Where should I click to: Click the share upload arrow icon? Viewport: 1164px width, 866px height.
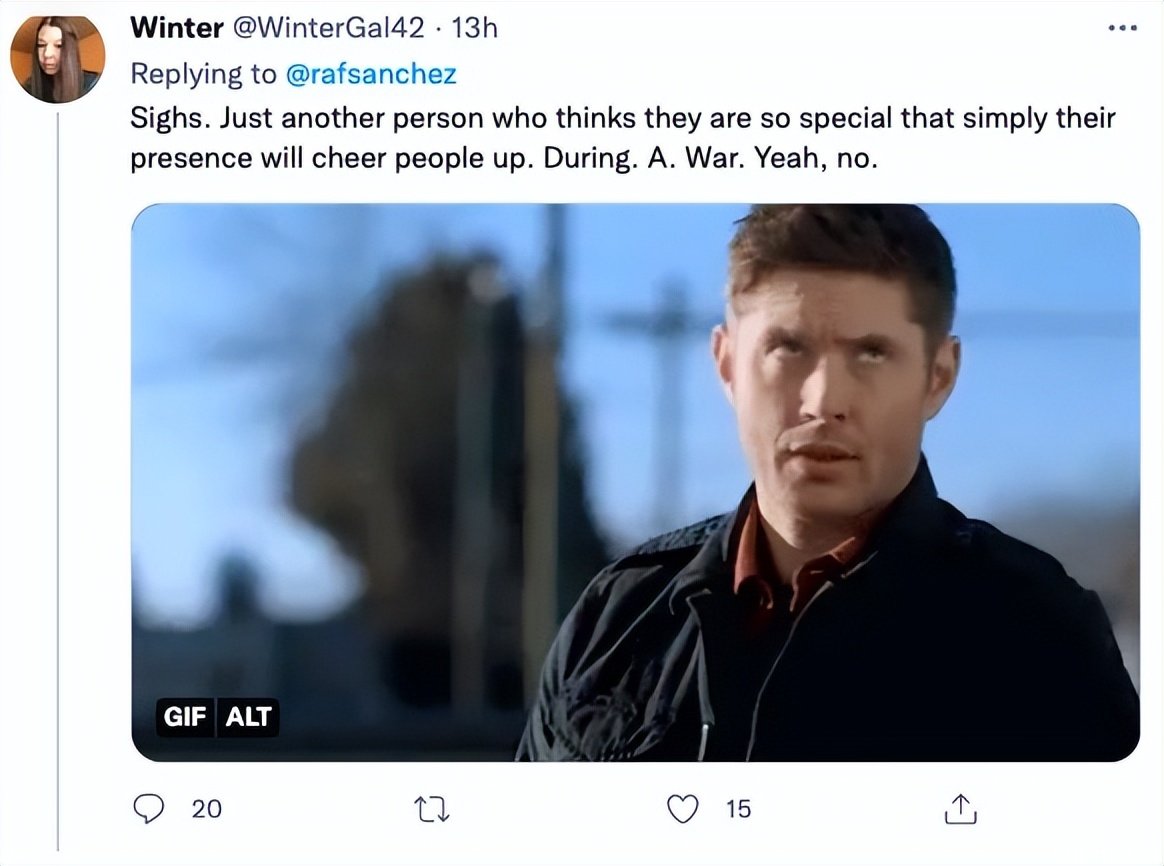point(961,809)
